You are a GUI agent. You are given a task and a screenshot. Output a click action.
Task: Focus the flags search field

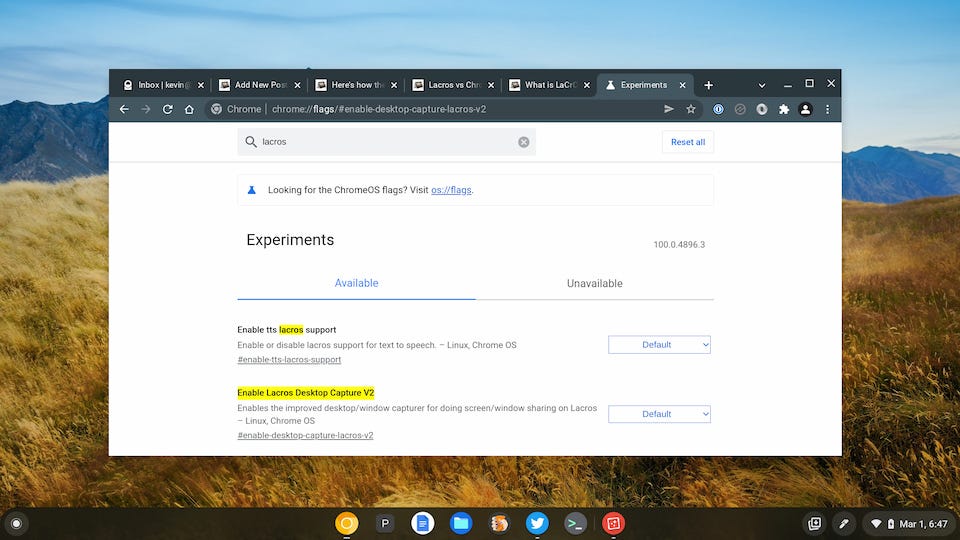click(386, 142)
